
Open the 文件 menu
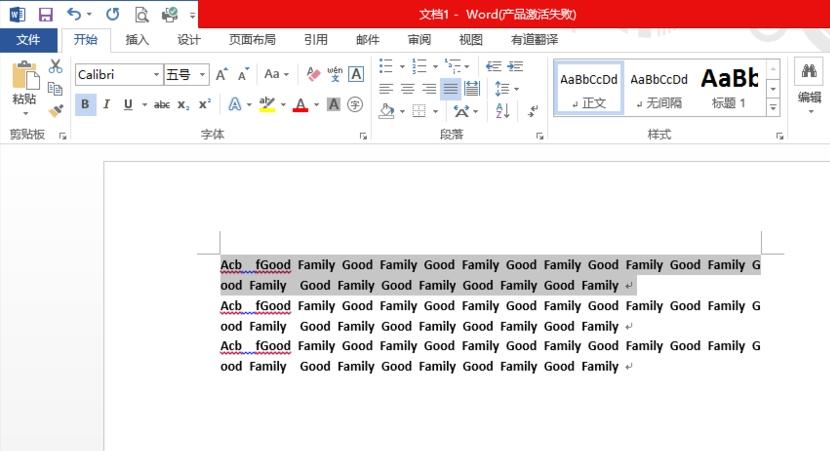29,40
